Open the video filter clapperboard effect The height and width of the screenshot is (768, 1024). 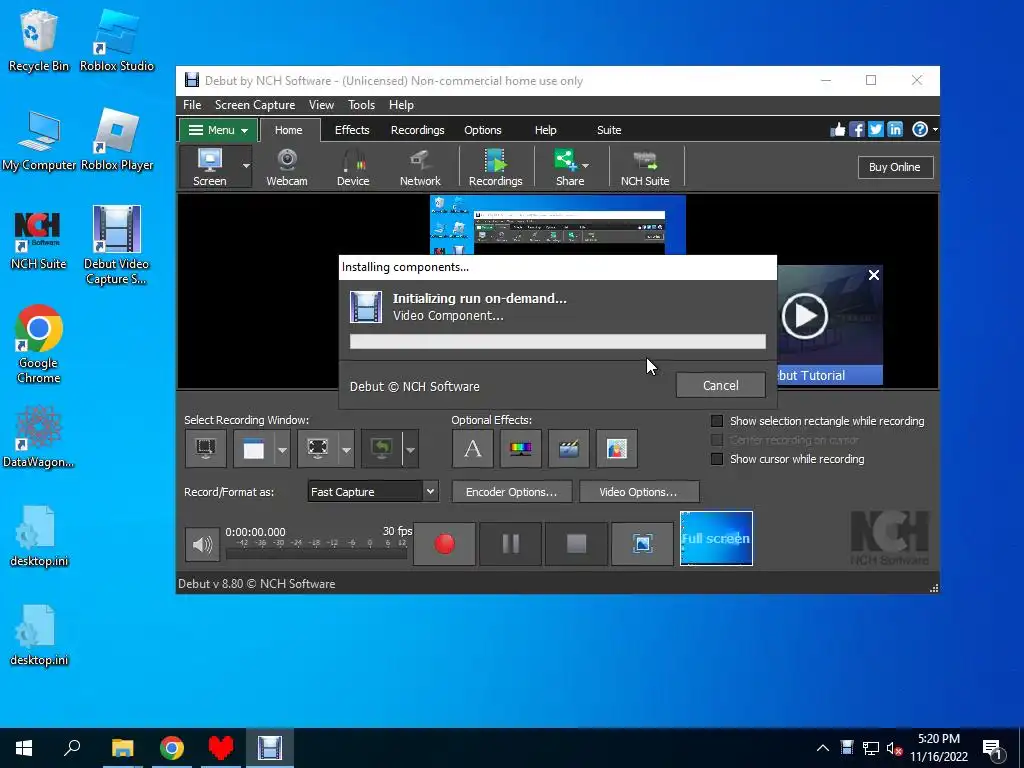569,449
